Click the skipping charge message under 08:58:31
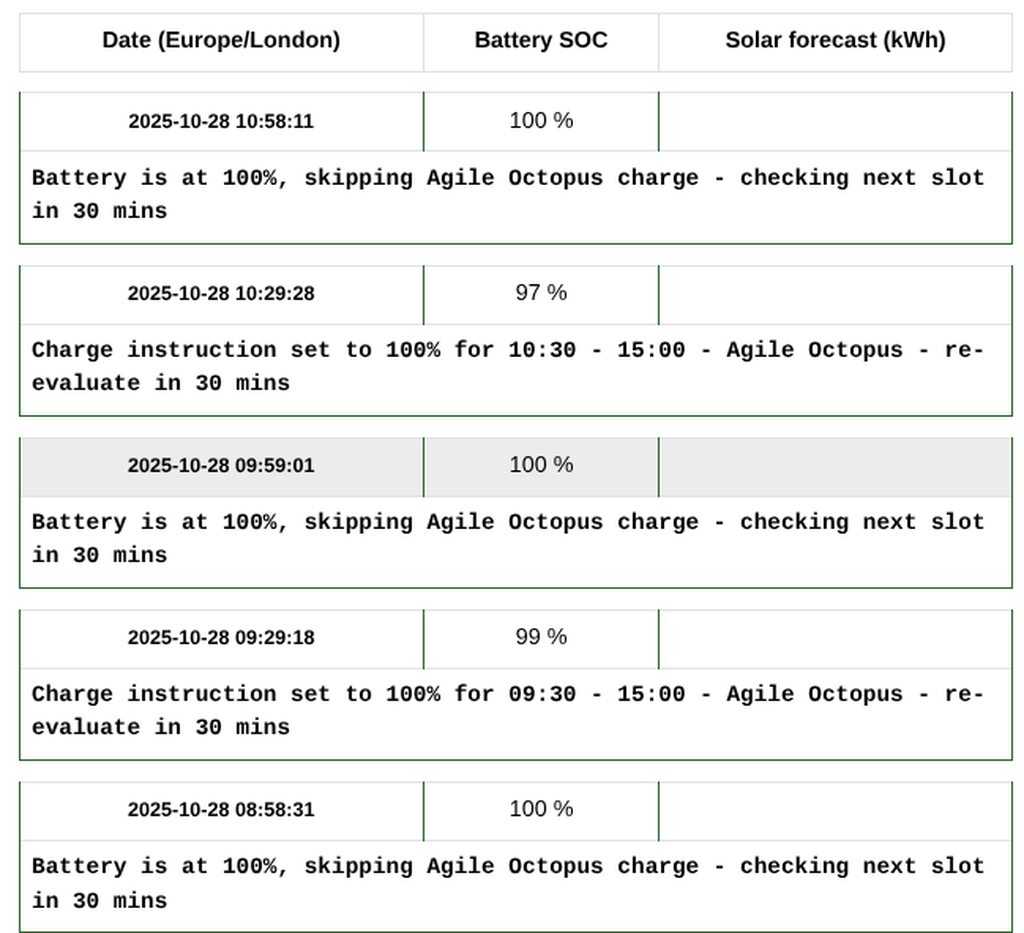The height and width of the screenshot is (933, 1024). 508,883
